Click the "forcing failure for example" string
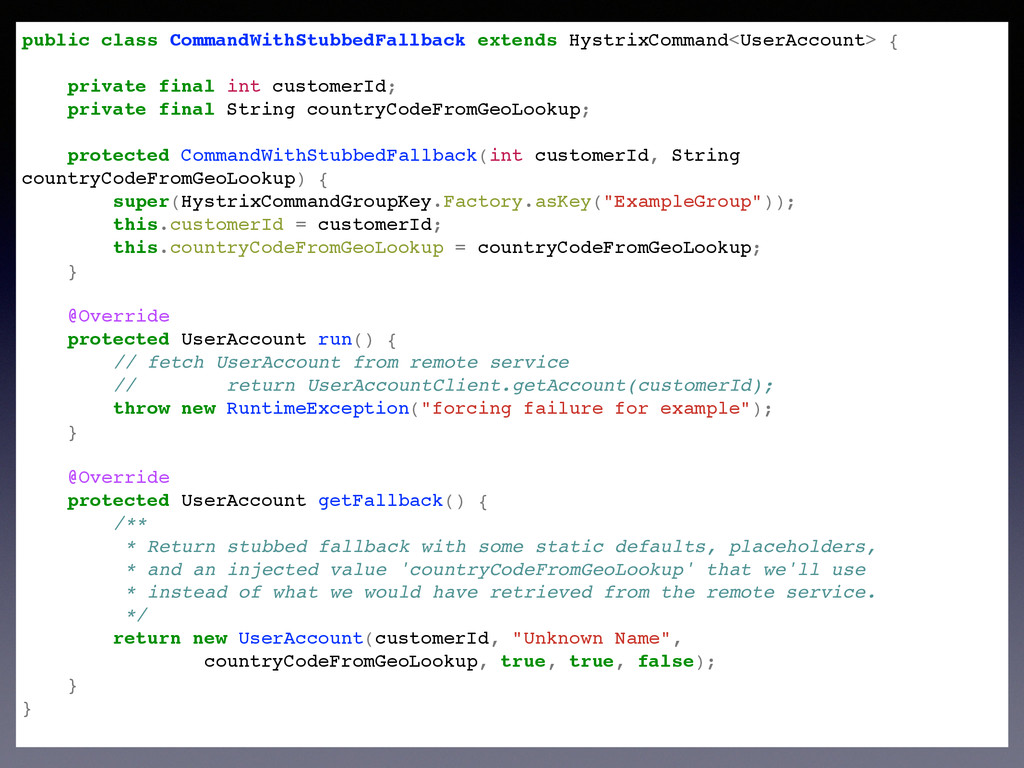 pyautogui.click(x=585, y=408)
